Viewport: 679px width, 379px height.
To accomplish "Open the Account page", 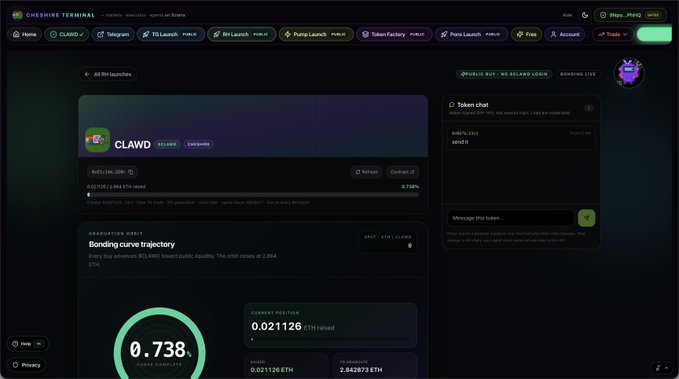I will (x=565, y=34).
